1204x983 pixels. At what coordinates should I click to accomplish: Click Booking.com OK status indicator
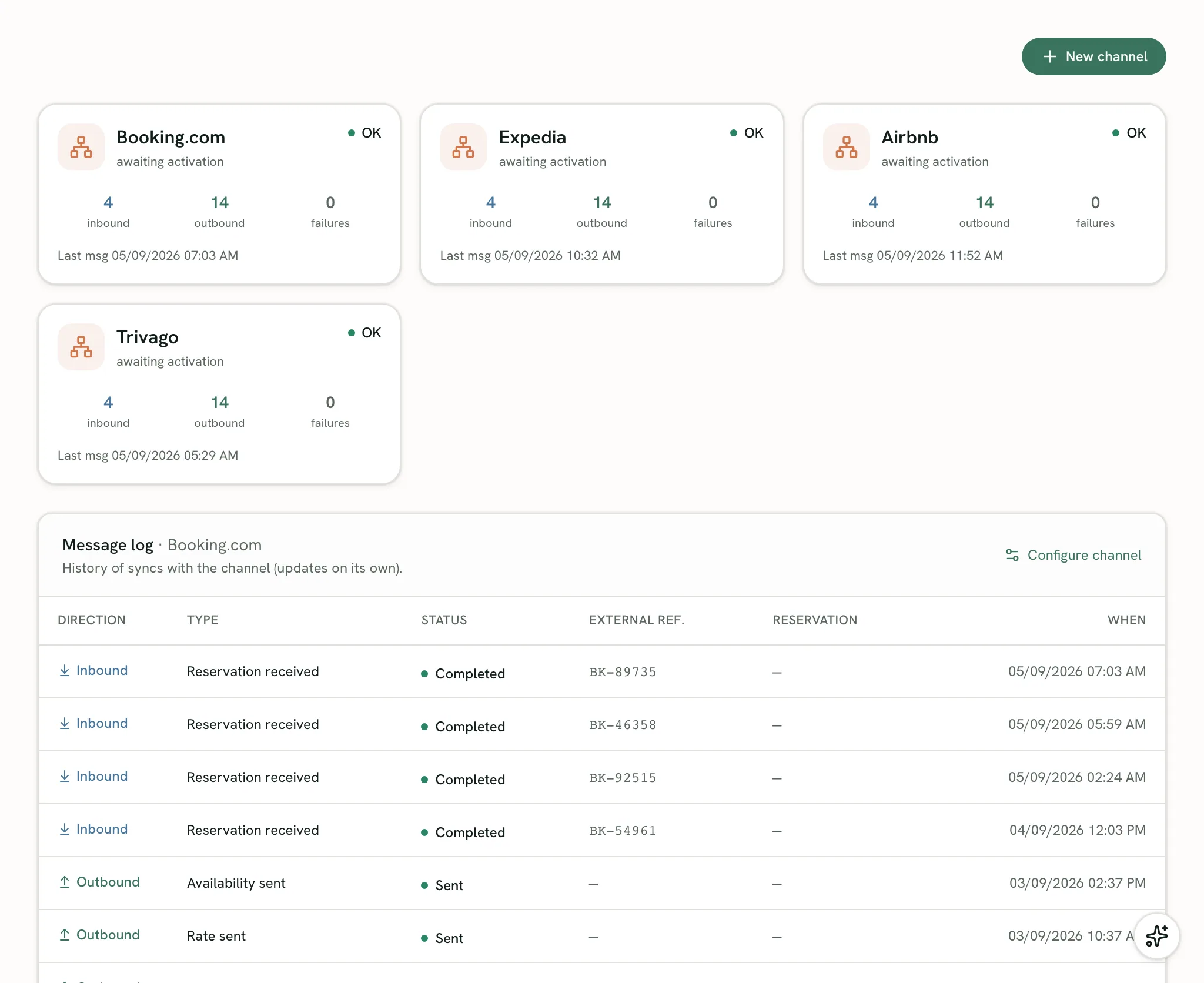[364, 133]
